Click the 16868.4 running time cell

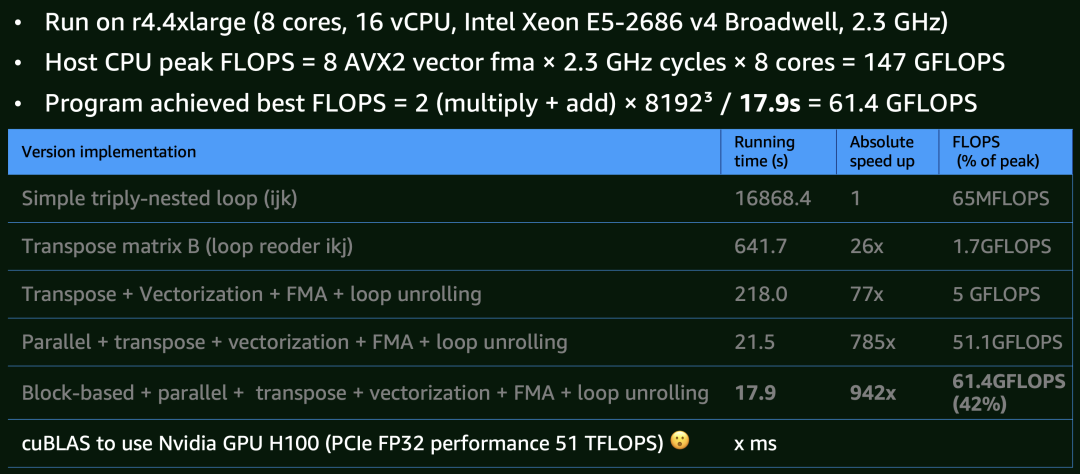click(772, 199)
